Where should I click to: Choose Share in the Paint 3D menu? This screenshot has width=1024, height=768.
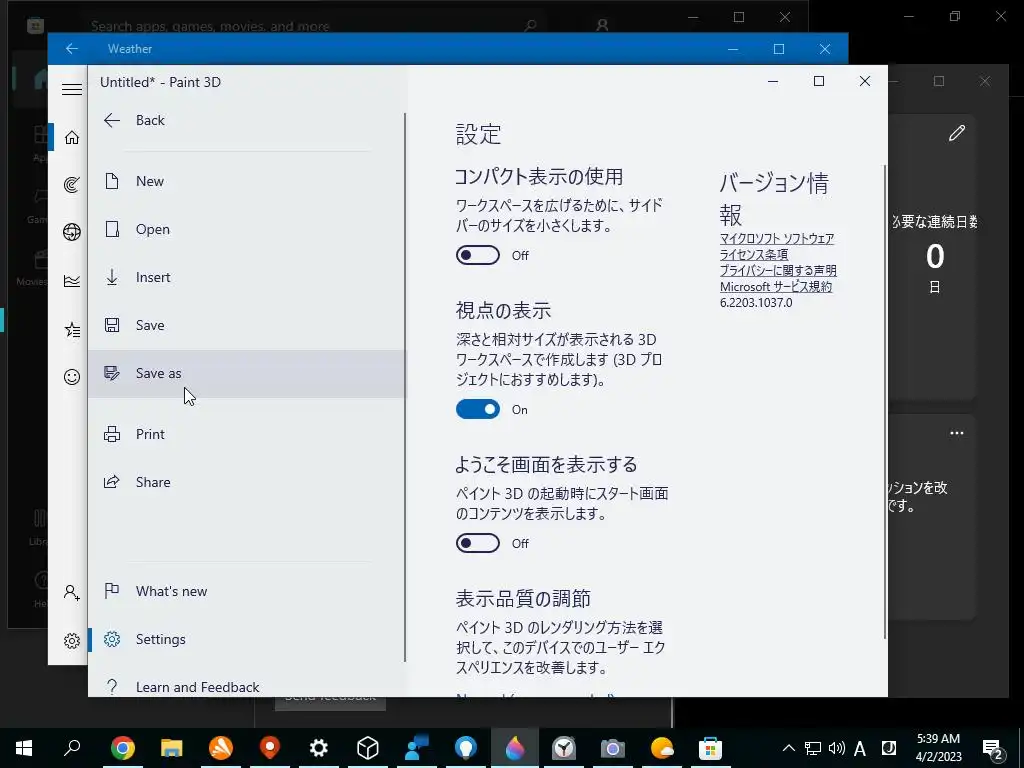(x=247, y=482)
